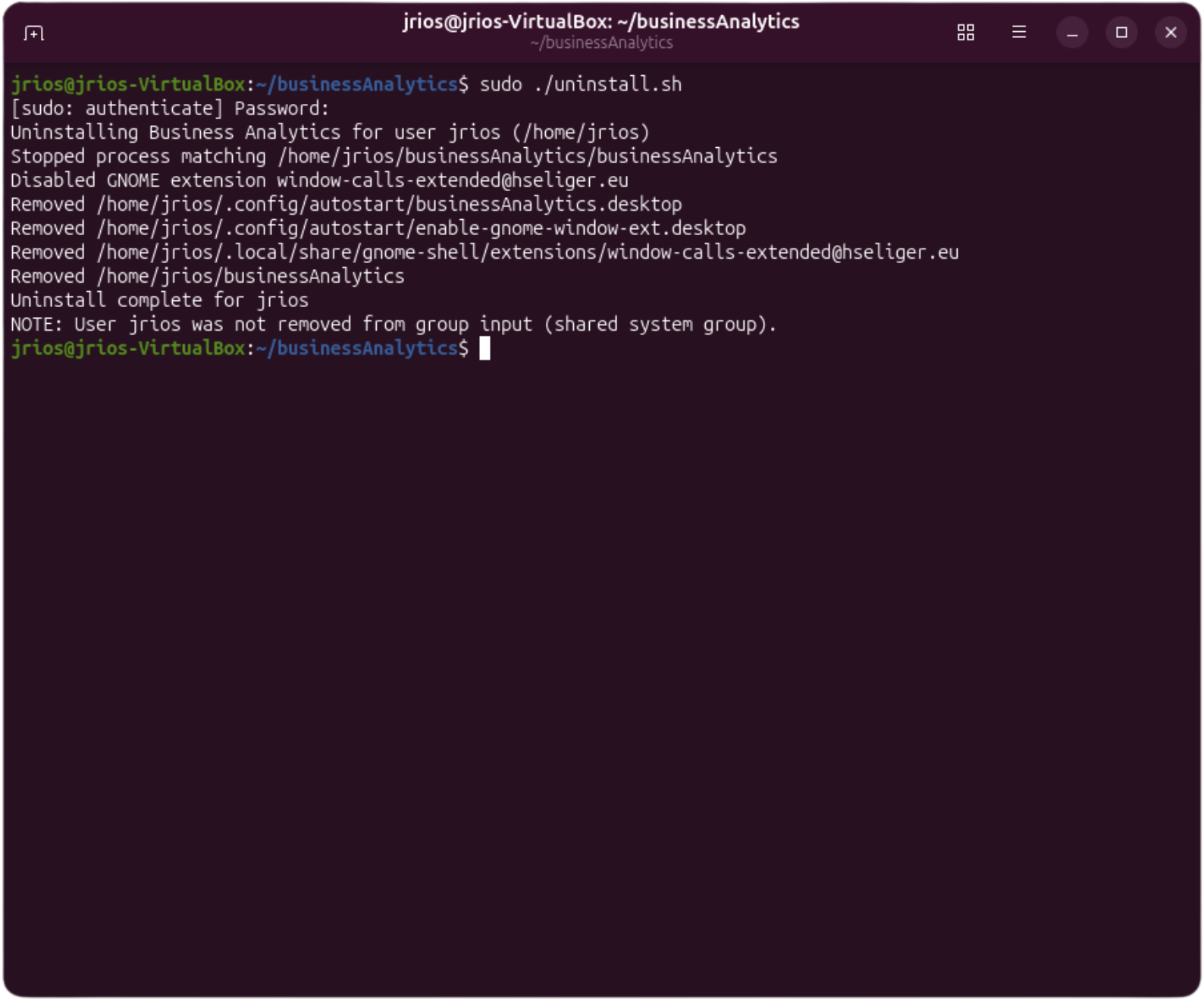Open the terminal hamburger menu

click(x=1018, y=33)
